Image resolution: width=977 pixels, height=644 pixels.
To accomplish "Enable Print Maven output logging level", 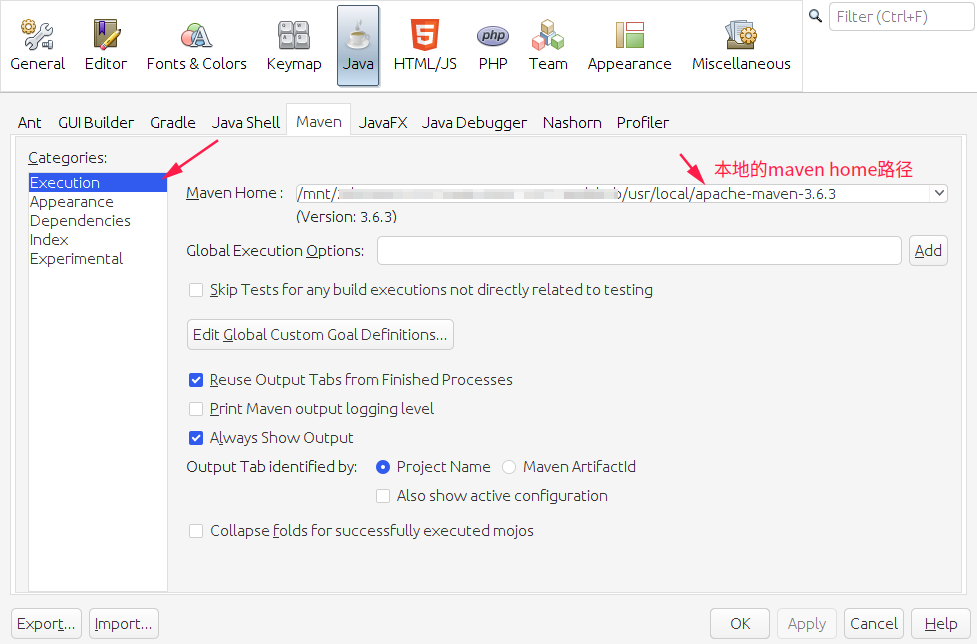I will tap(196, 409).
